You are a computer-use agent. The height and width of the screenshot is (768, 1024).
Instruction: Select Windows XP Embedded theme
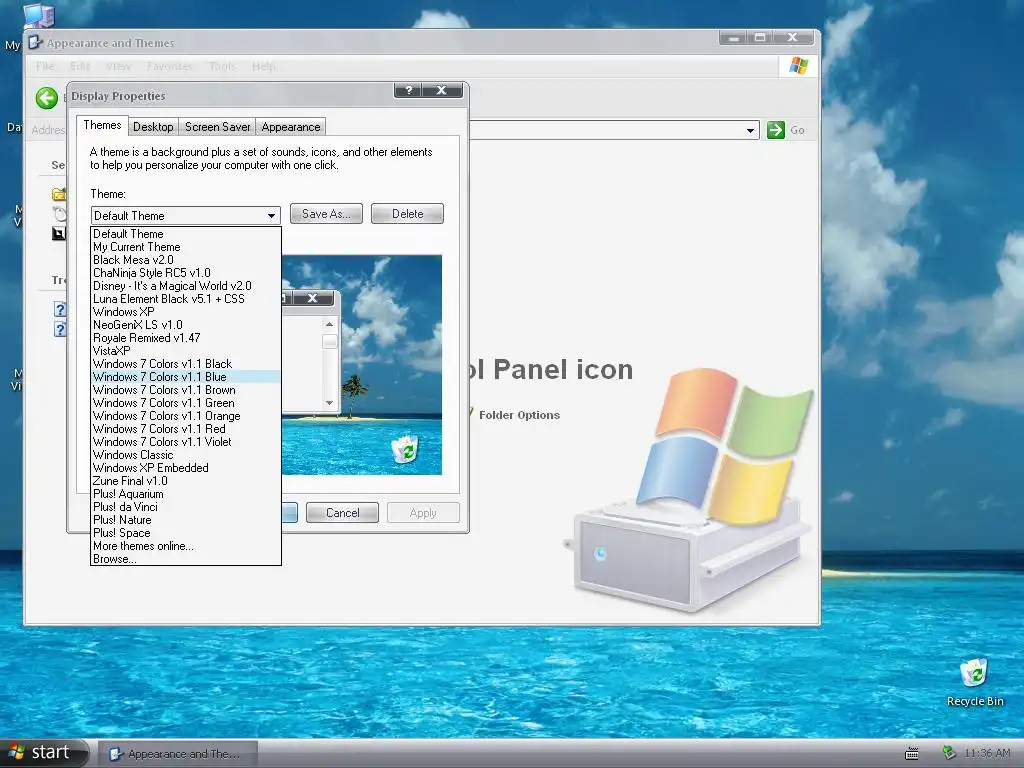(x=185, y=468)
